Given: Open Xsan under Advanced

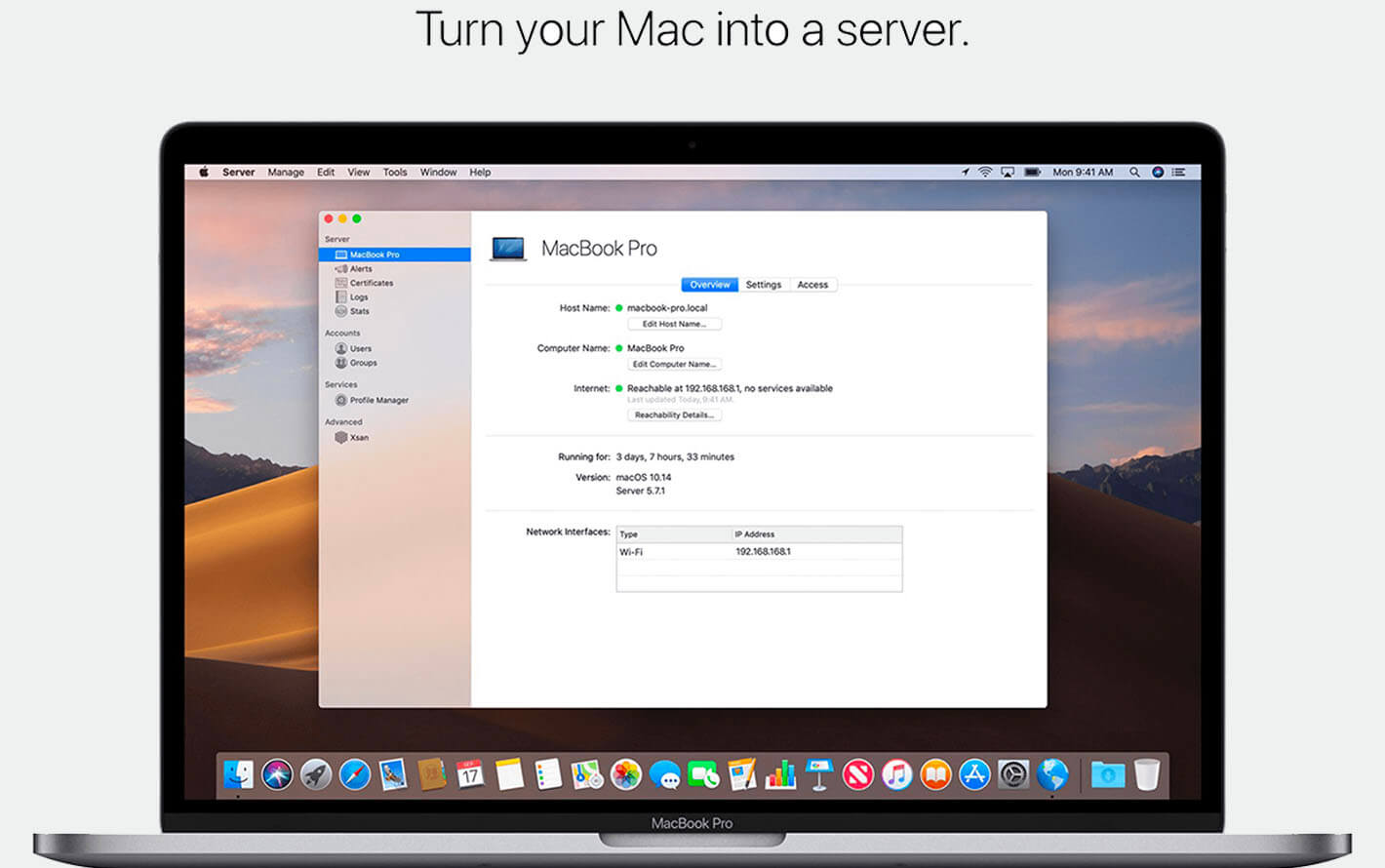Looking at the screenshot, I should click(x=352, y=438).
